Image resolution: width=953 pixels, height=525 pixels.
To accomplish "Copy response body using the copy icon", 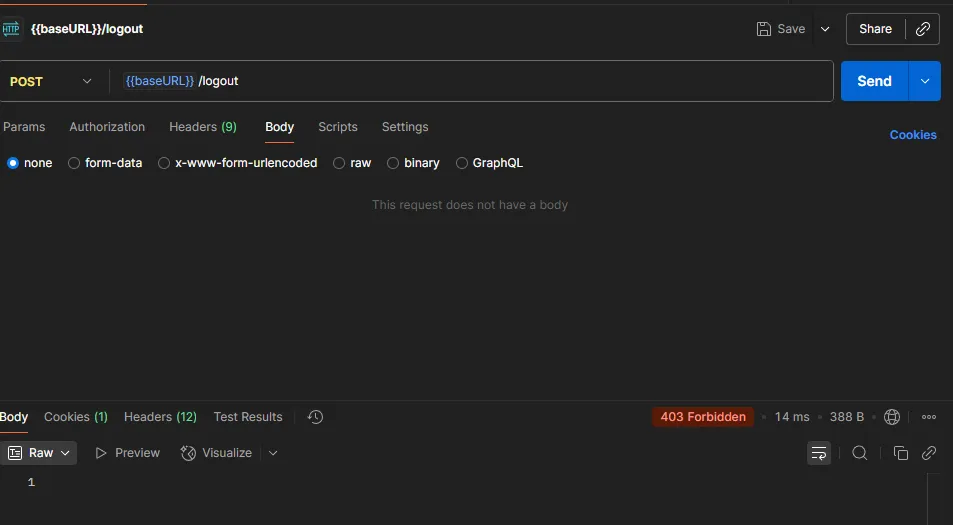I will pos(900,453).
